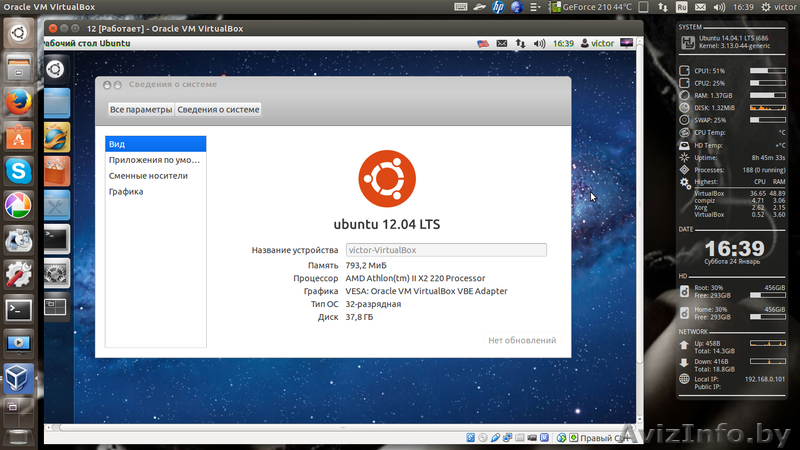Click the HP icon in the top panel
This screenshot has height=450, width=800.
[498, 9]
